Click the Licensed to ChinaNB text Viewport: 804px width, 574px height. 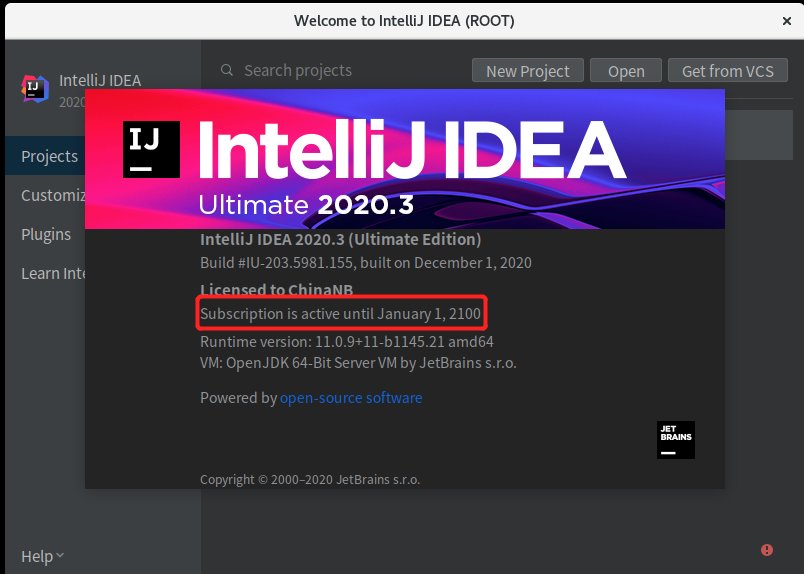click(276, 290)
